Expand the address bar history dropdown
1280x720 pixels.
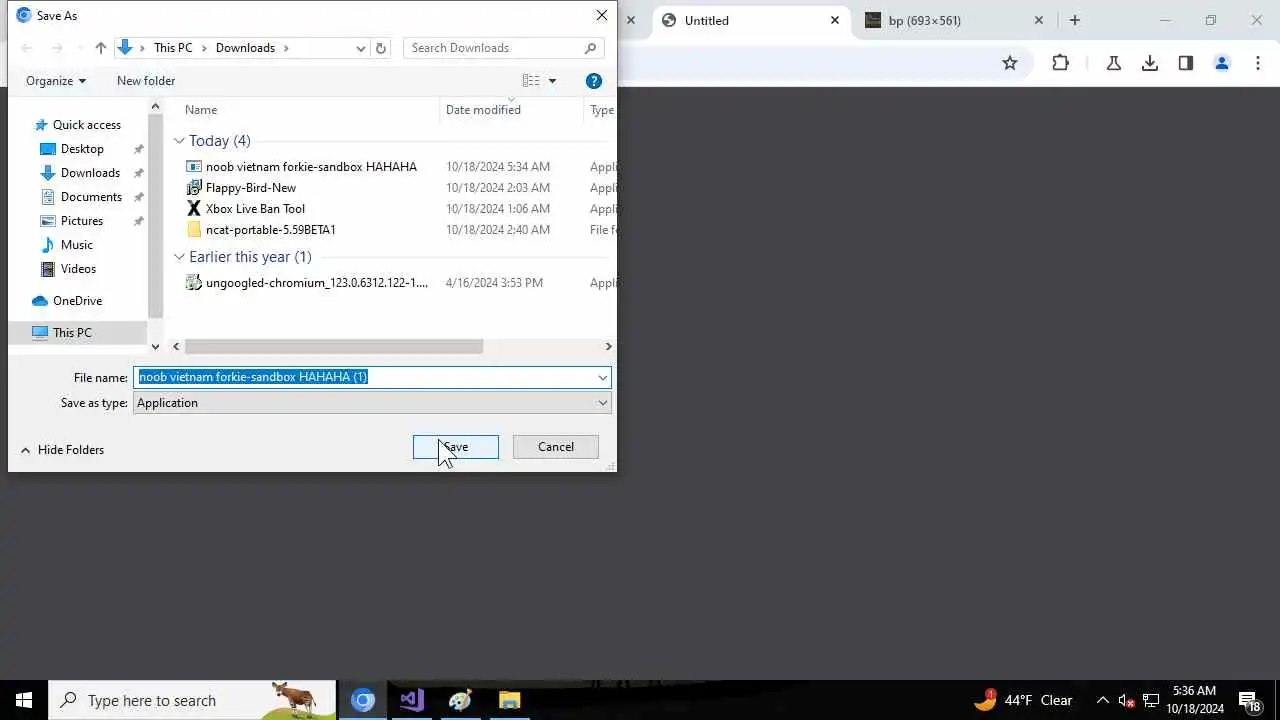coord(361,48)
